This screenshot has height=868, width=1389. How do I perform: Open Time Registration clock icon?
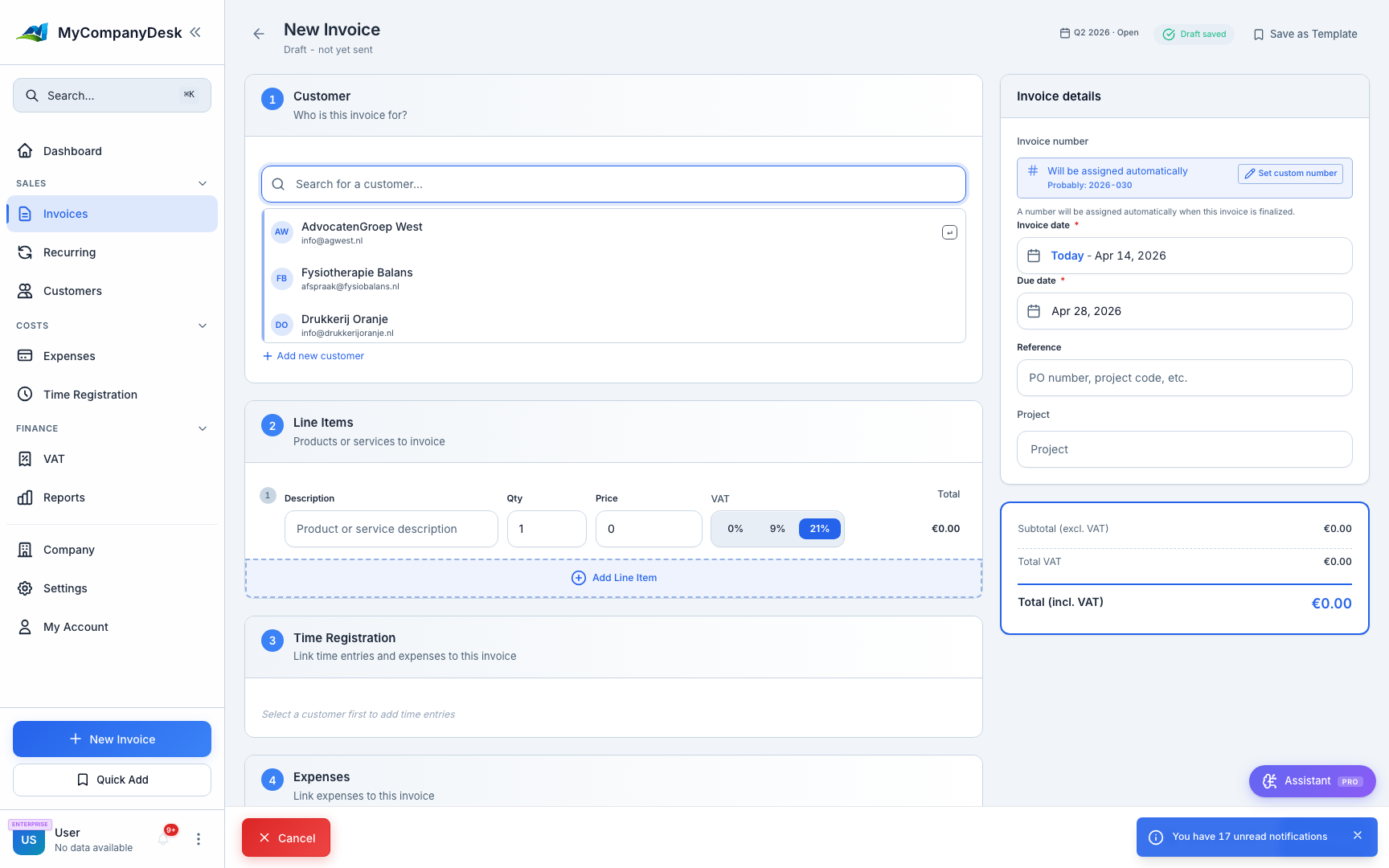point(26,395)
